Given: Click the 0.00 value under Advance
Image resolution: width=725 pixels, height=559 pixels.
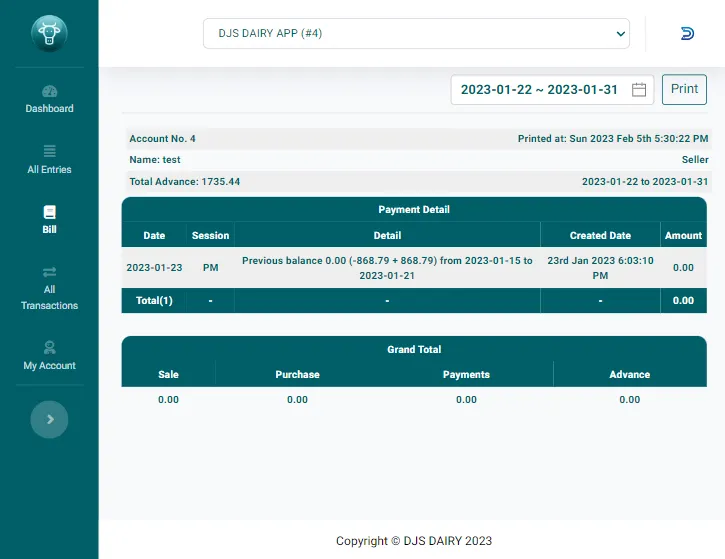Looking at the screenshot, I should [630, 399].
